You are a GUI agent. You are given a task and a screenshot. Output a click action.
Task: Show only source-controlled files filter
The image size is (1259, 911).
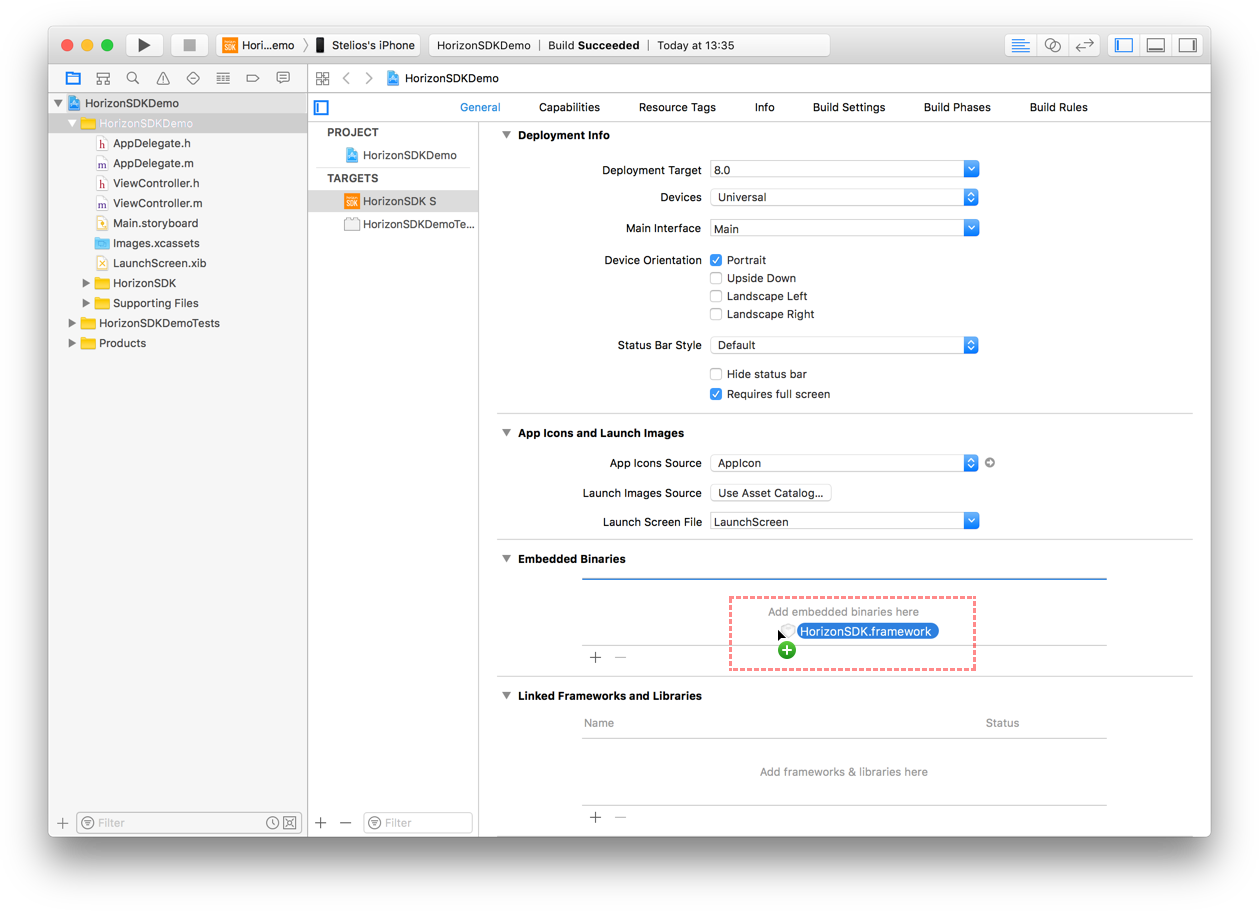point(290,823)
